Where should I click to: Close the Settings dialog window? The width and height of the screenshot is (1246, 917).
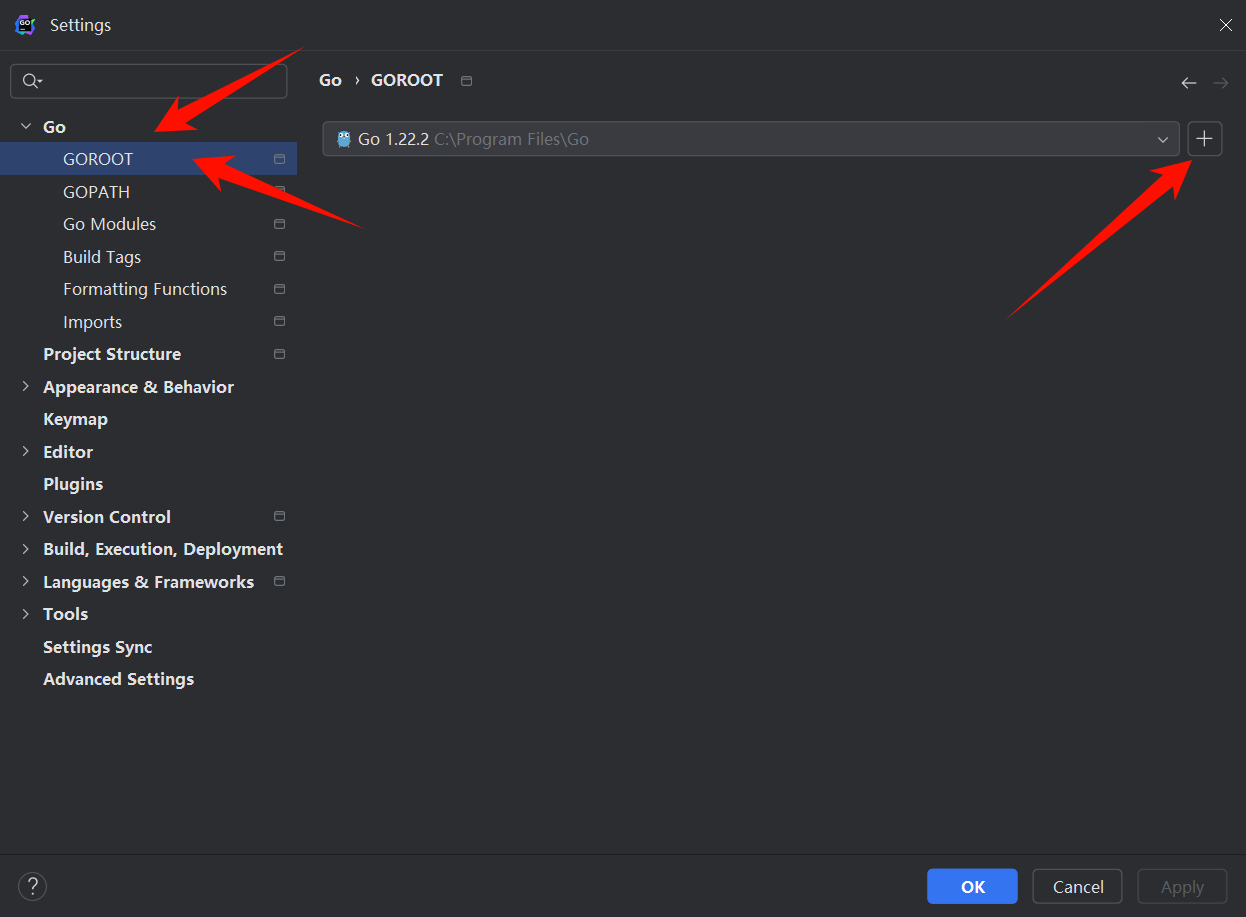tap(1225, 25)
